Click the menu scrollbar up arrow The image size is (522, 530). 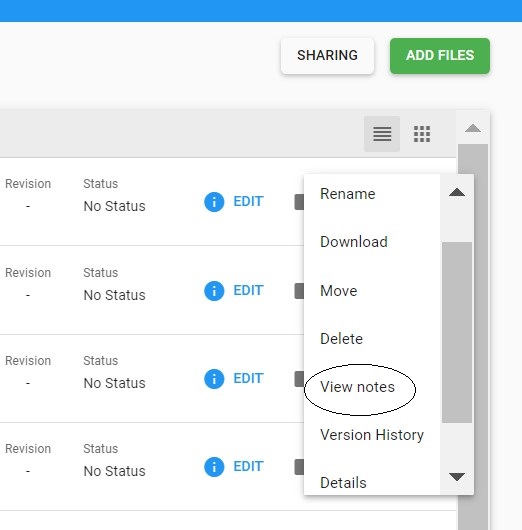click(457, 193)
